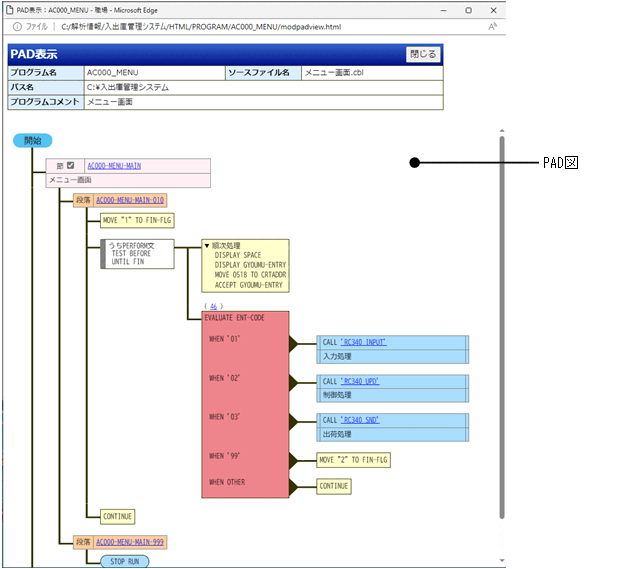The image size is (620, 569).
Task: Click the page icon in the title bar
Action: [9, 9]
